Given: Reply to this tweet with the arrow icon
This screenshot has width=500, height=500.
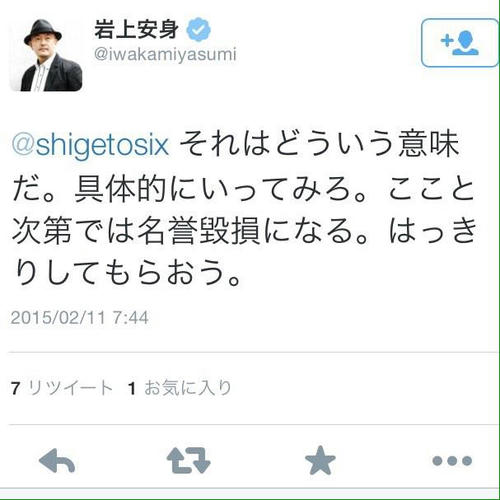Looking at the screenshot, I should (57, 461).
